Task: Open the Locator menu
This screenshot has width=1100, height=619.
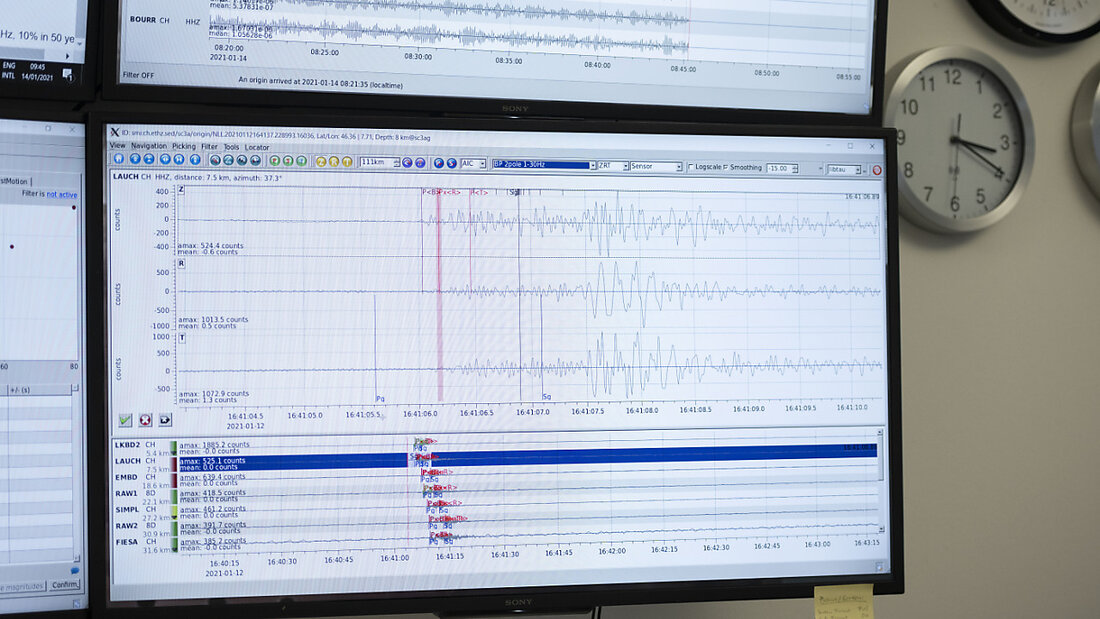Action: click(x=257, y=146)
